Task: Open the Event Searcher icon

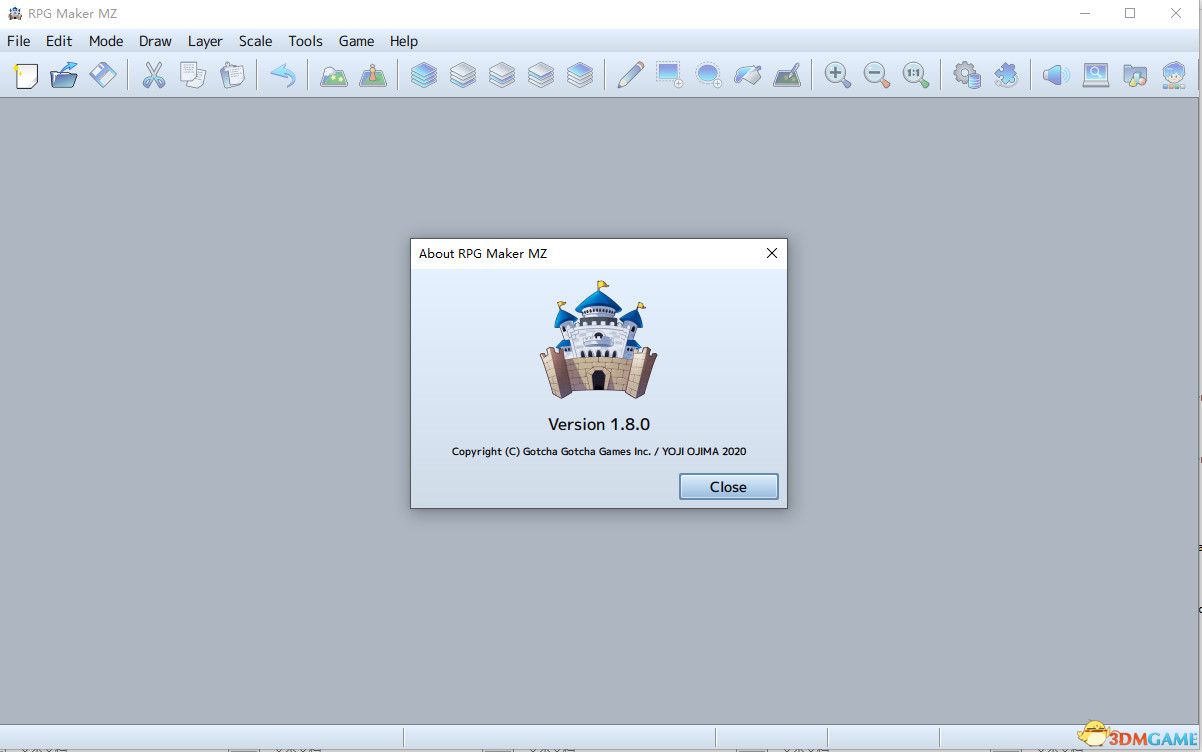Action: 1096,75
